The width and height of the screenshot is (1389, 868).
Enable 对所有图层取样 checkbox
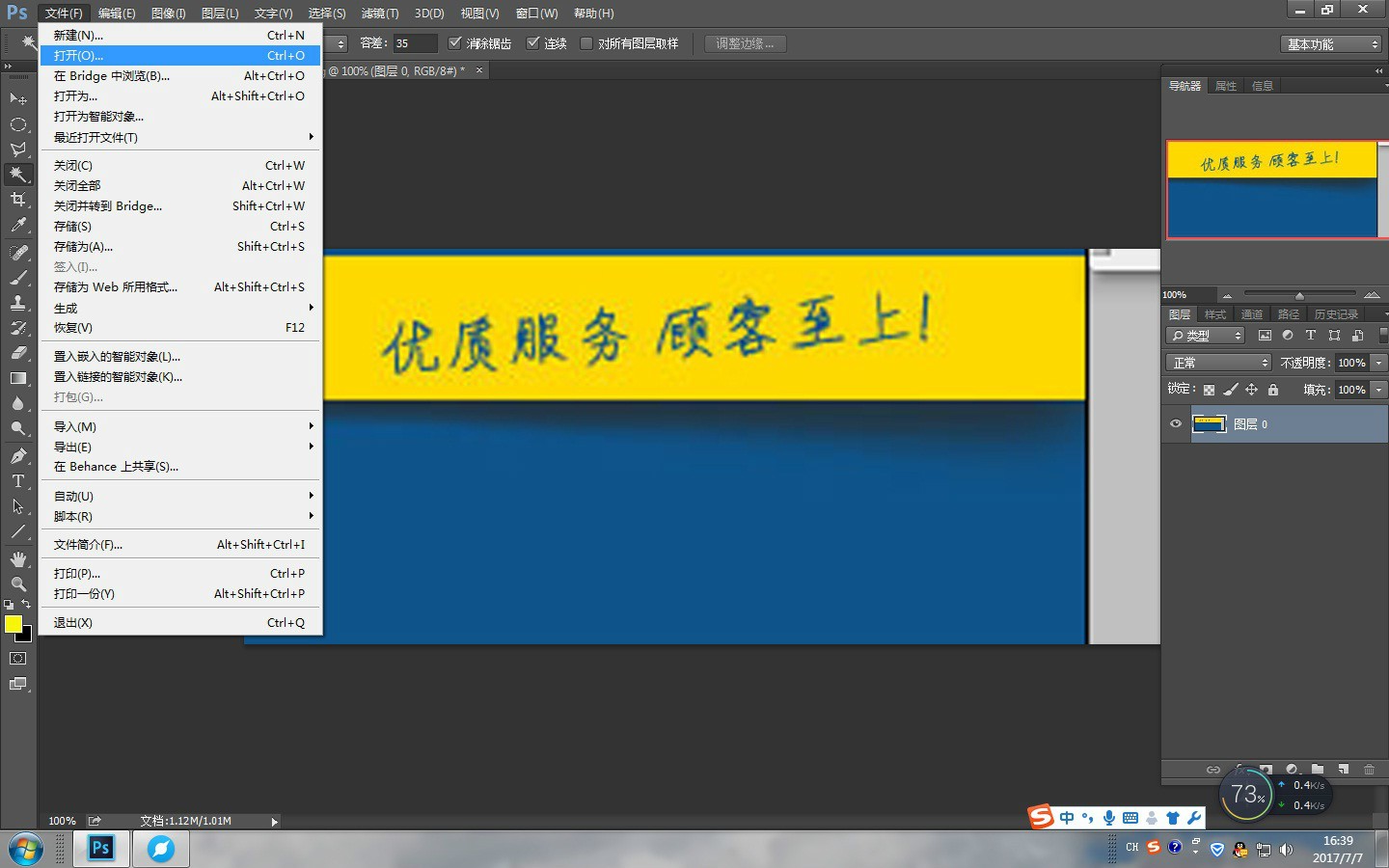(x=586, y=43)
